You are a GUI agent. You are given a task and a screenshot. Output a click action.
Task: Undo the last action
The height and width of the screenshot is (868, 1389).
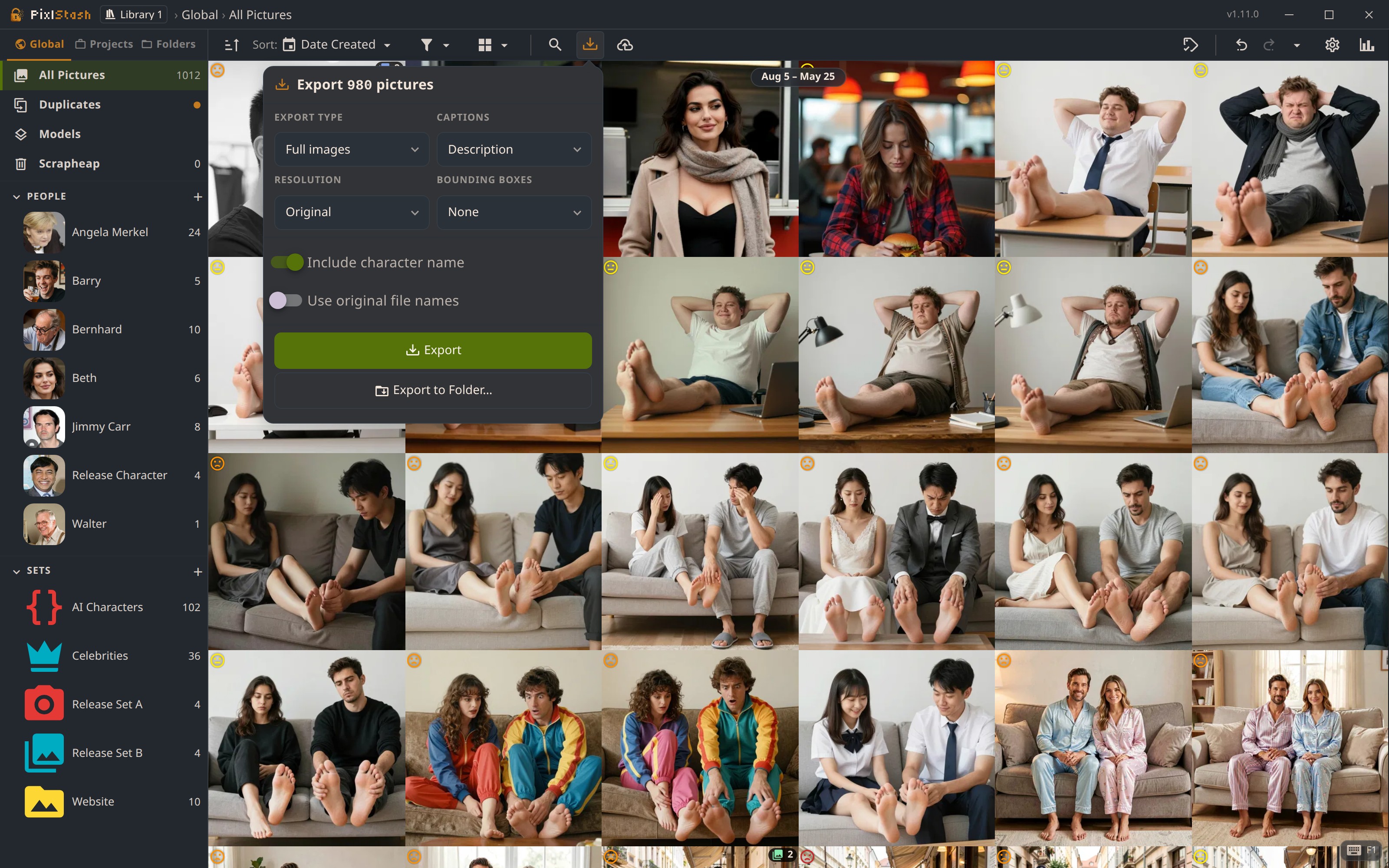point(1241,45)
